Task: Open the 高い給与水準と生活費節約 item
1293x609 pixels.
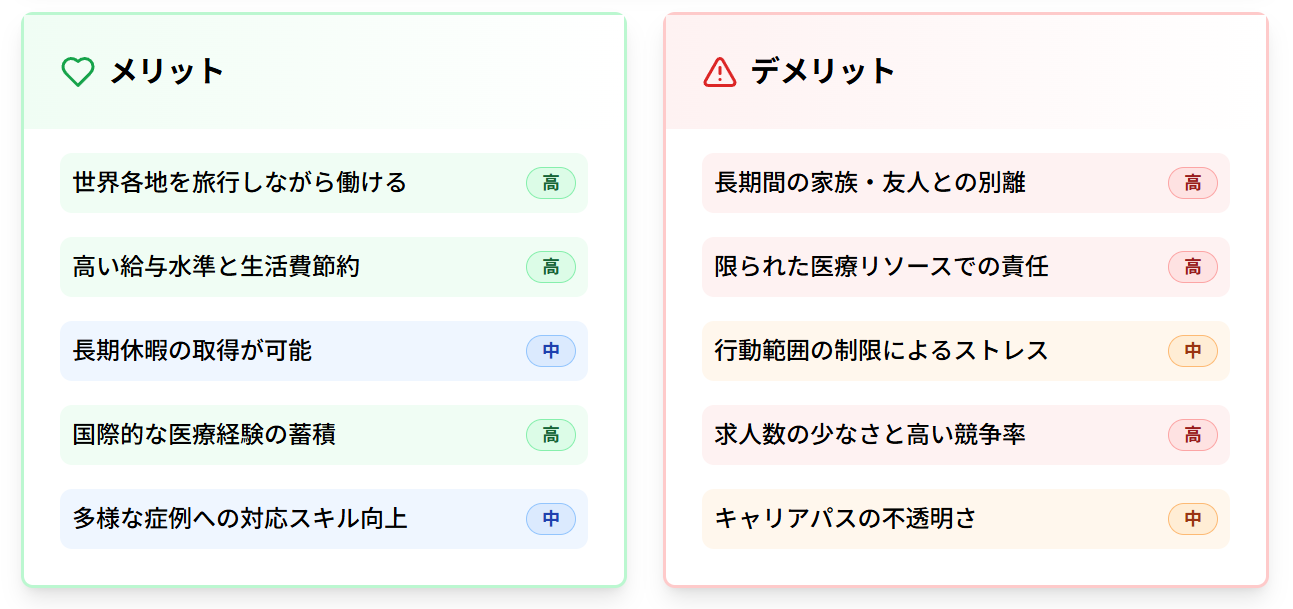Action: (x=324, y=267)
